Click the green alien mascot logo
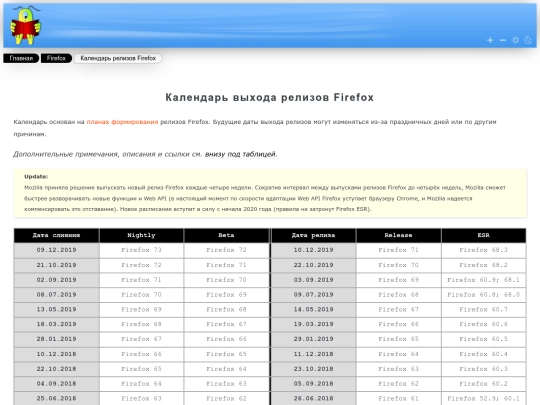This screenshot has width=540, height=405. [25, 25]
